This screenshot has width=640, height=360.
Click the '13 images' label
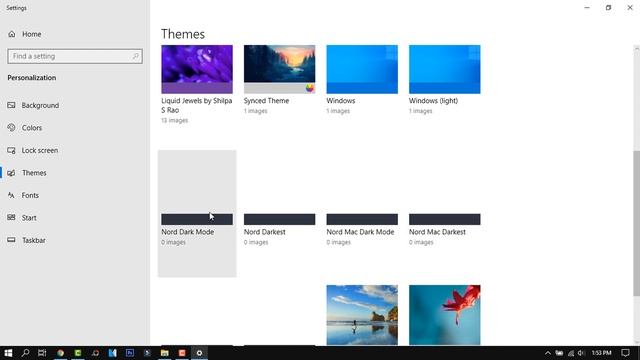[x=174, y=120]
